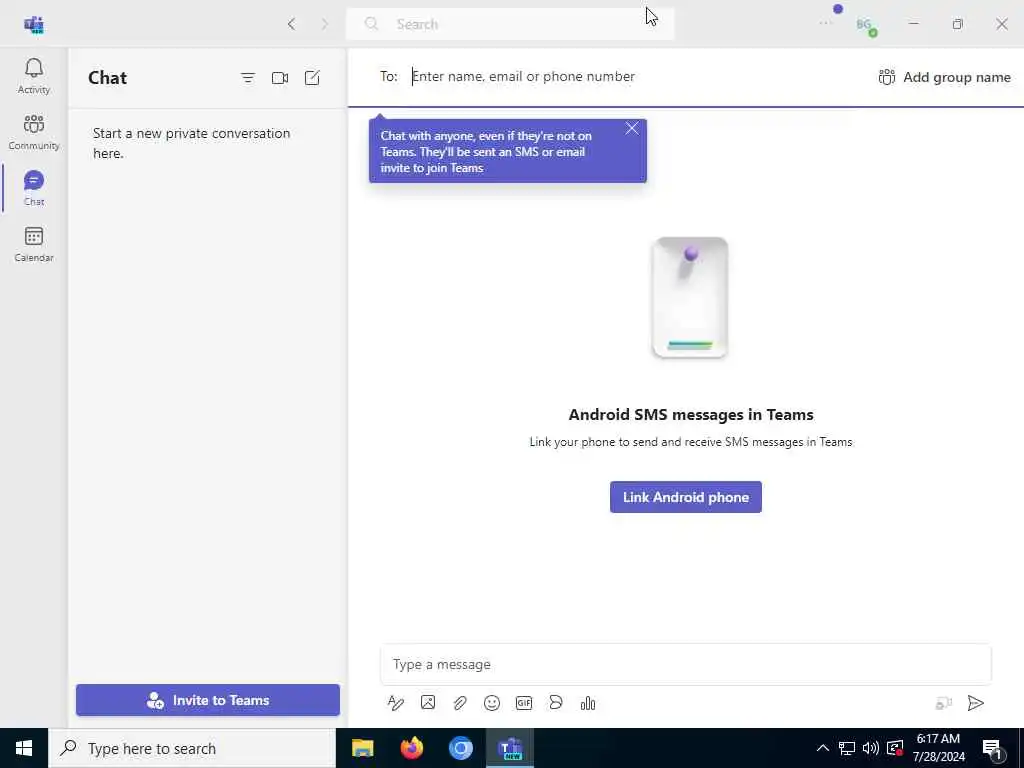The image size is (1024, 768).
Task: Open the emoji picker
Action: tap(492, 703)
